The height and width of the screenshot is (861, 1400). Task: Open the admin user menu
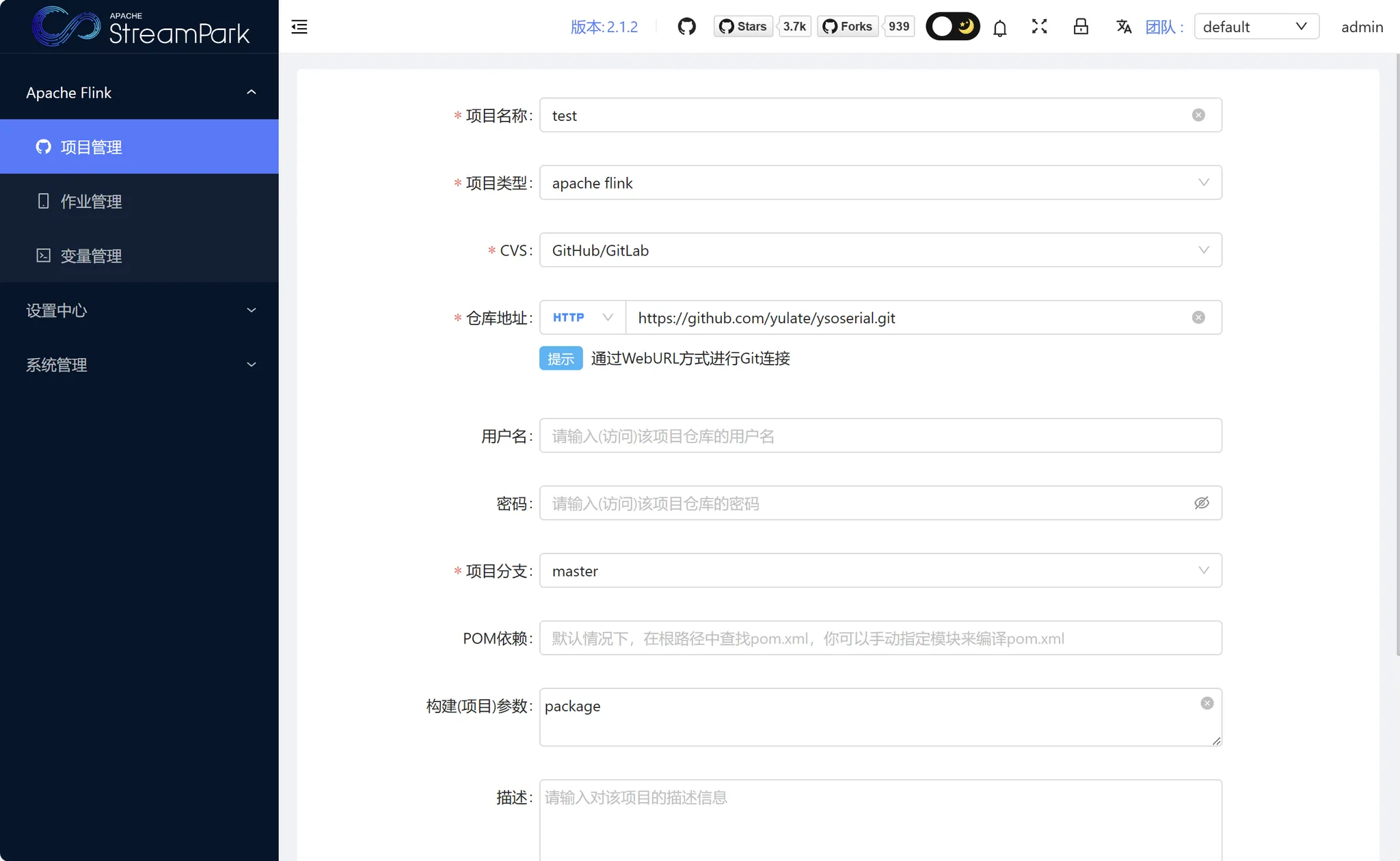[1362, 27]
